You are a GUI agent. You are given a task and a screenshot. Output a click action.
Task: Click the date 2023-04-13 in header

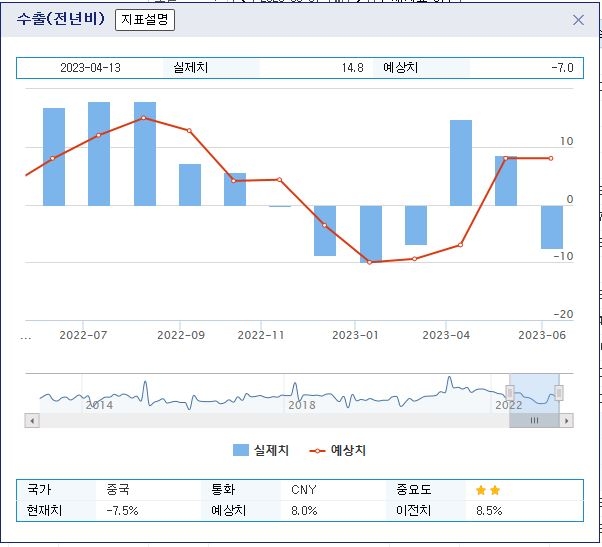pos(90,68)
